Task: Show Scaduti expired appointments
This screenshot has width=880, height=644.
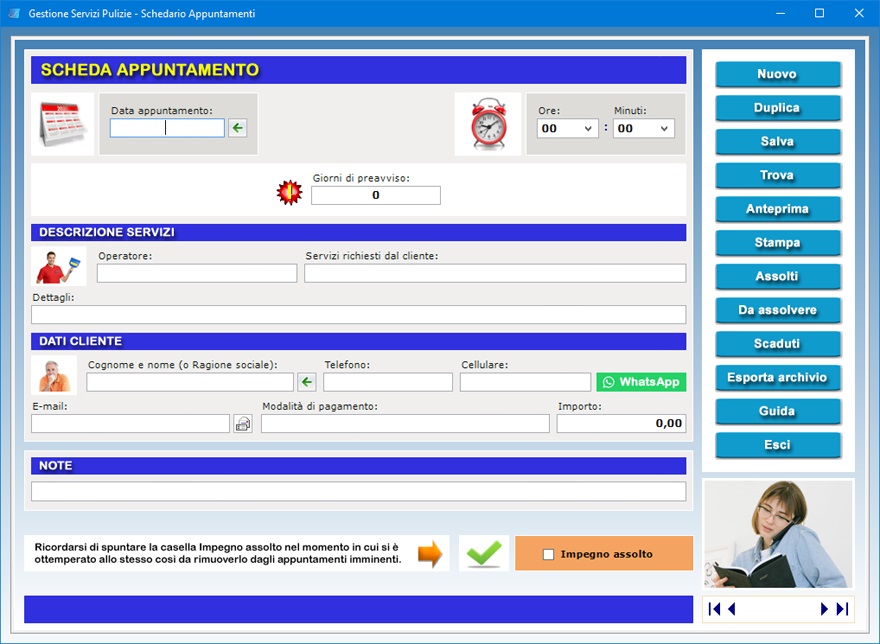Action: [777, 344]
